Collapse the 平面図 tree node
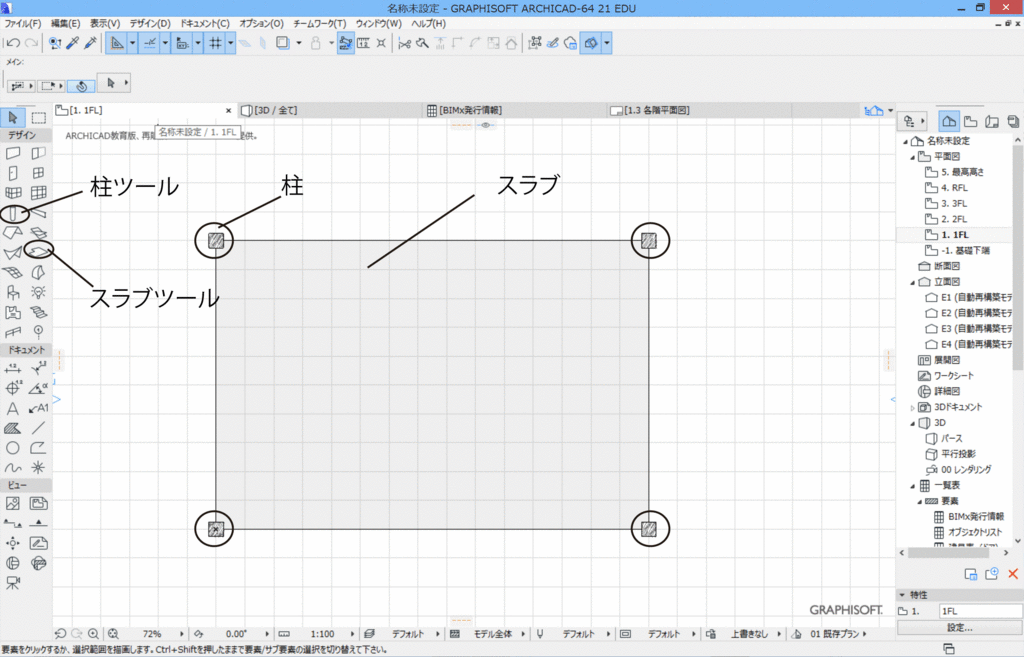 pyautogui.click(x=912, y=157)
